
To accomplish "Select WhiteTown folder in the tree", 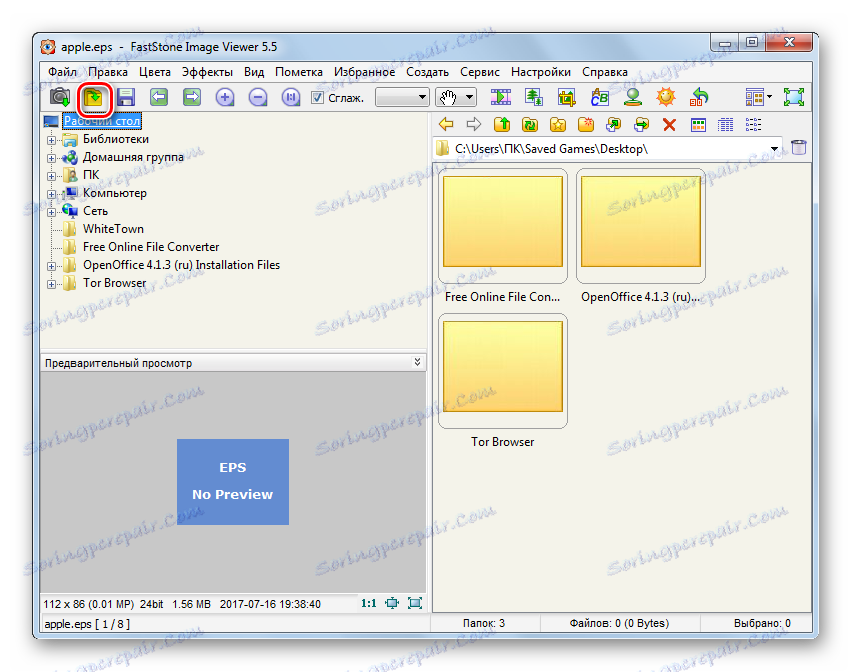I will point(113,229).
